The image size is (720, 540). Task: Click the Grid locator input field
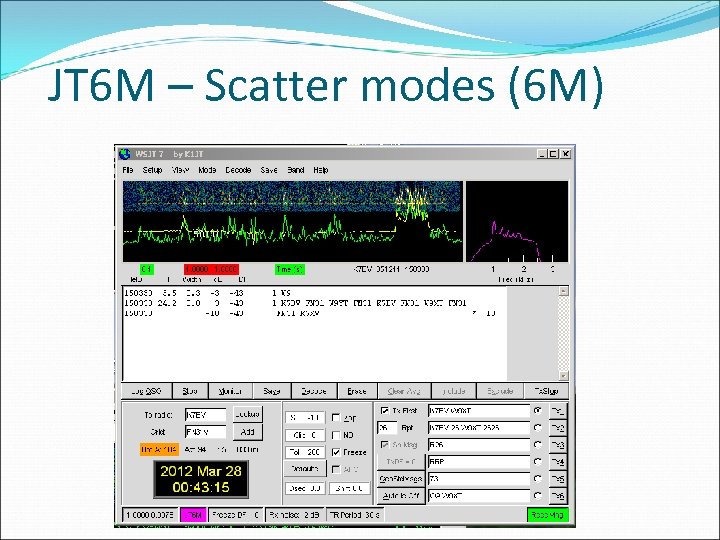[205, 432]
